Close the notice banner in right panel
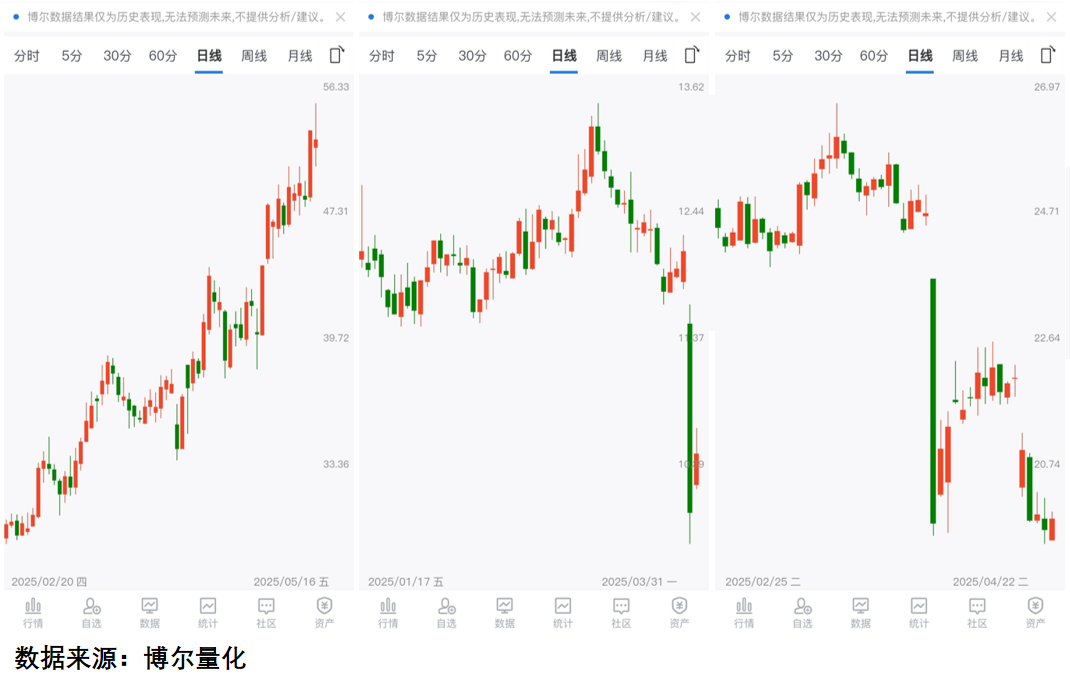Screen dimensions: 1070x675 (1051, 17)
